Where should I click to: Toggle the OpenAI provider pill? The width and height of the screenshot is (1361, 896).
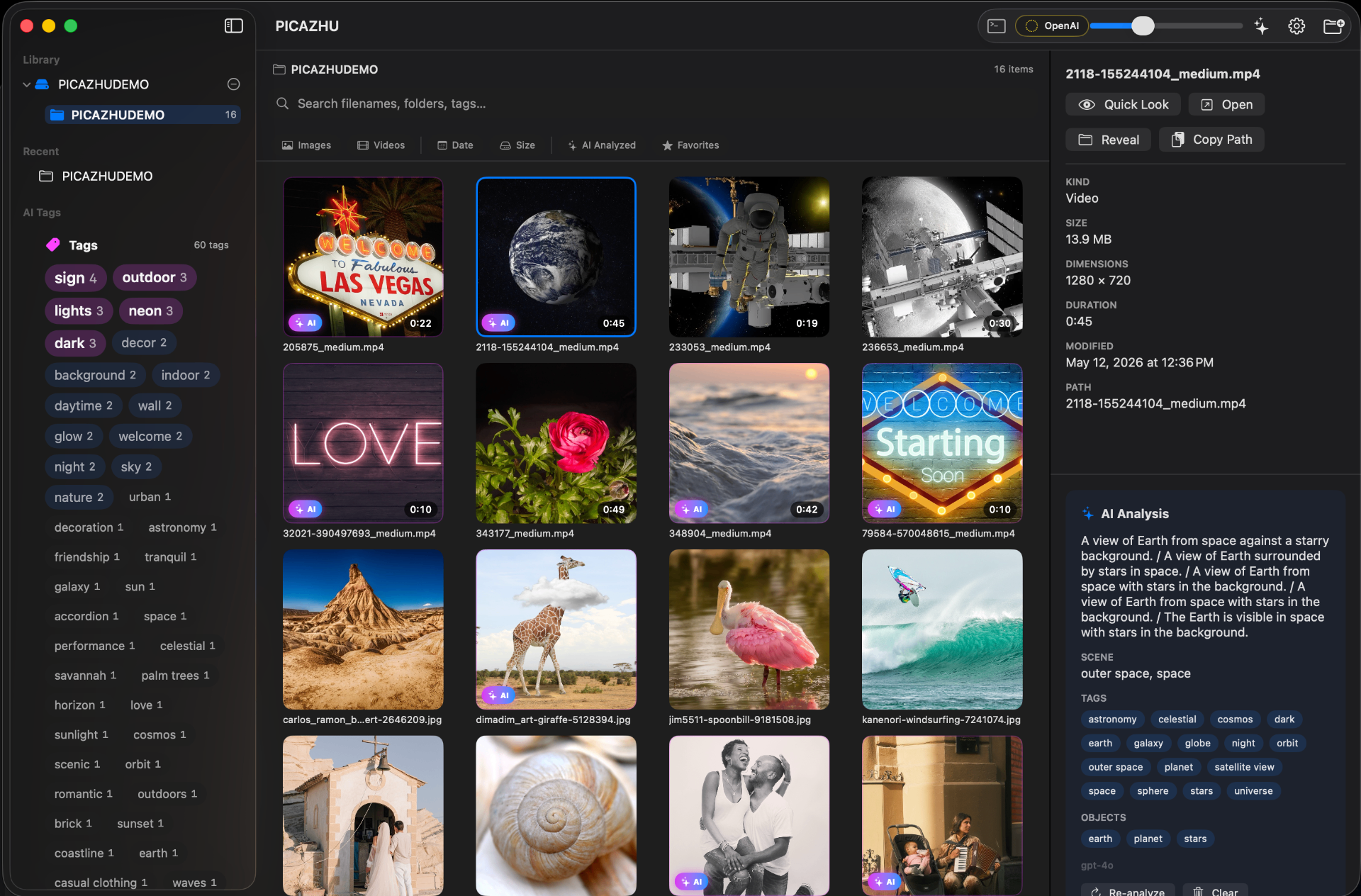[x=1052, y=26]
